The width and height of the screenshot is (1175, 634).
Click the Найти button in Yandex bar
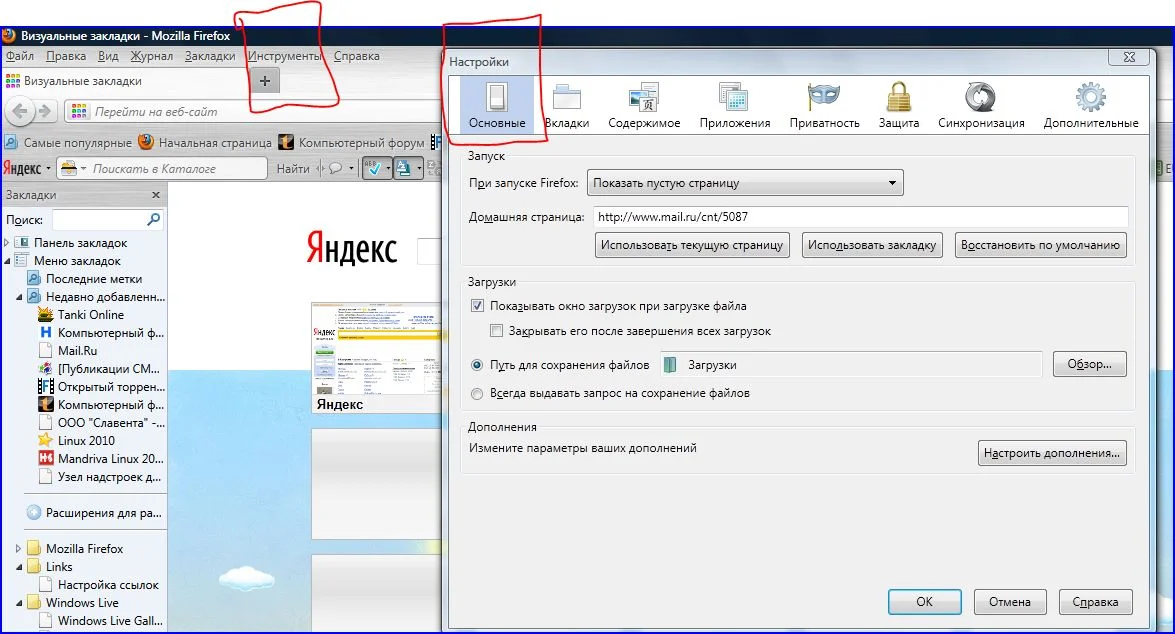tap(293, 169)
